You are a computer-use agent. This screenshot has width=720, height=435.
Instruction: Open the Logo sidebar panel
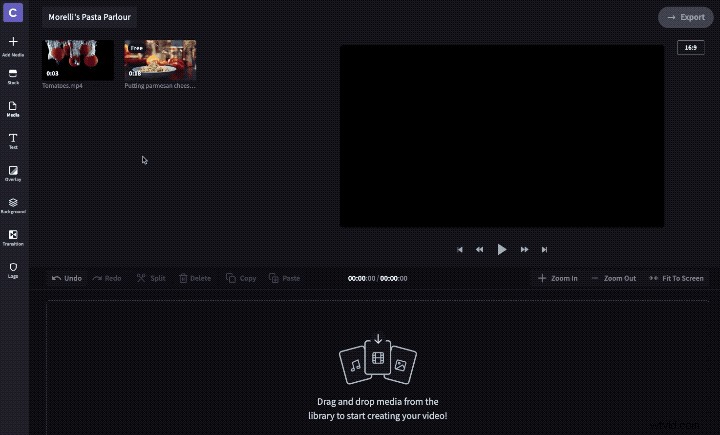click(13, 270)
